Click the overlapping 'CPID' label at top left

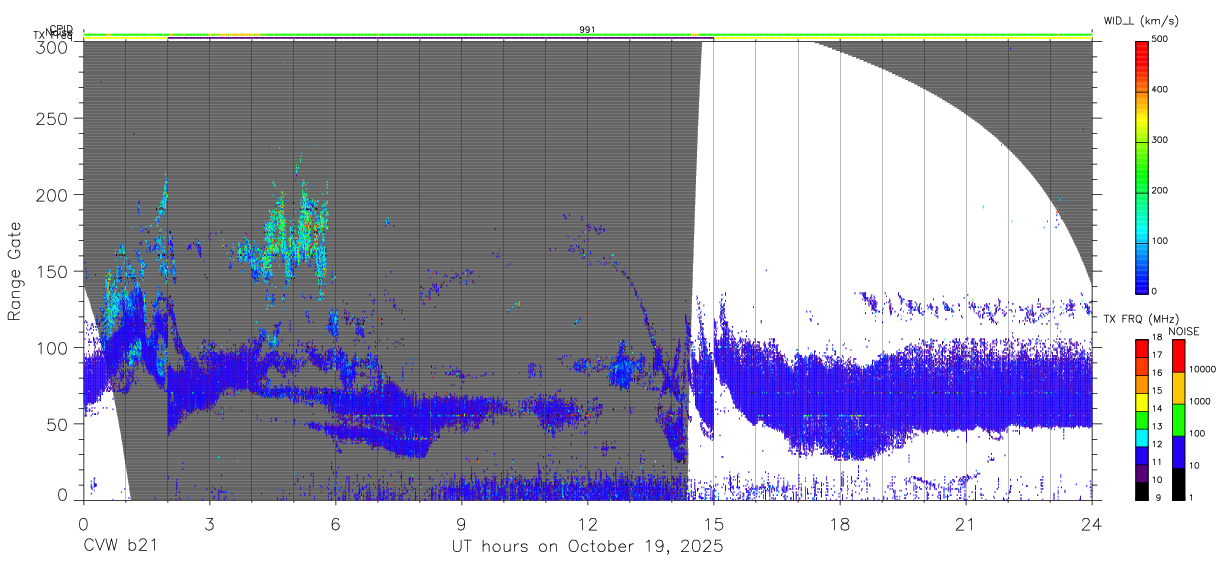click(60, 30)
